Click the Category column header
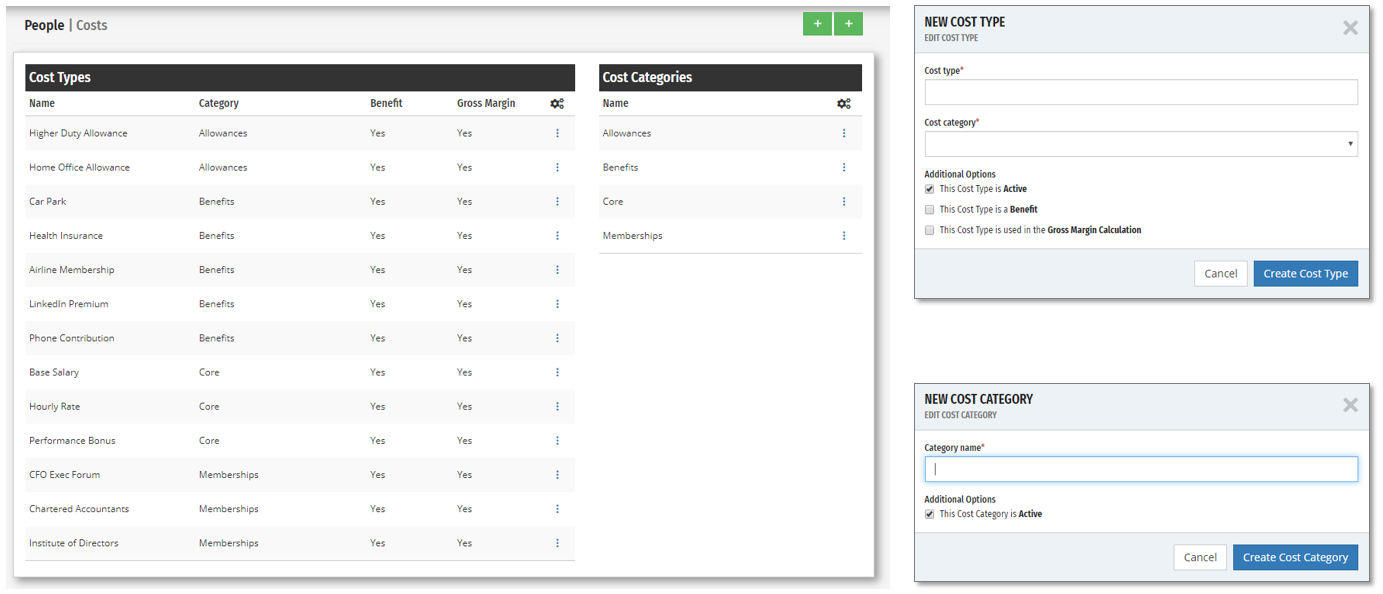 [x=219, y=103]
